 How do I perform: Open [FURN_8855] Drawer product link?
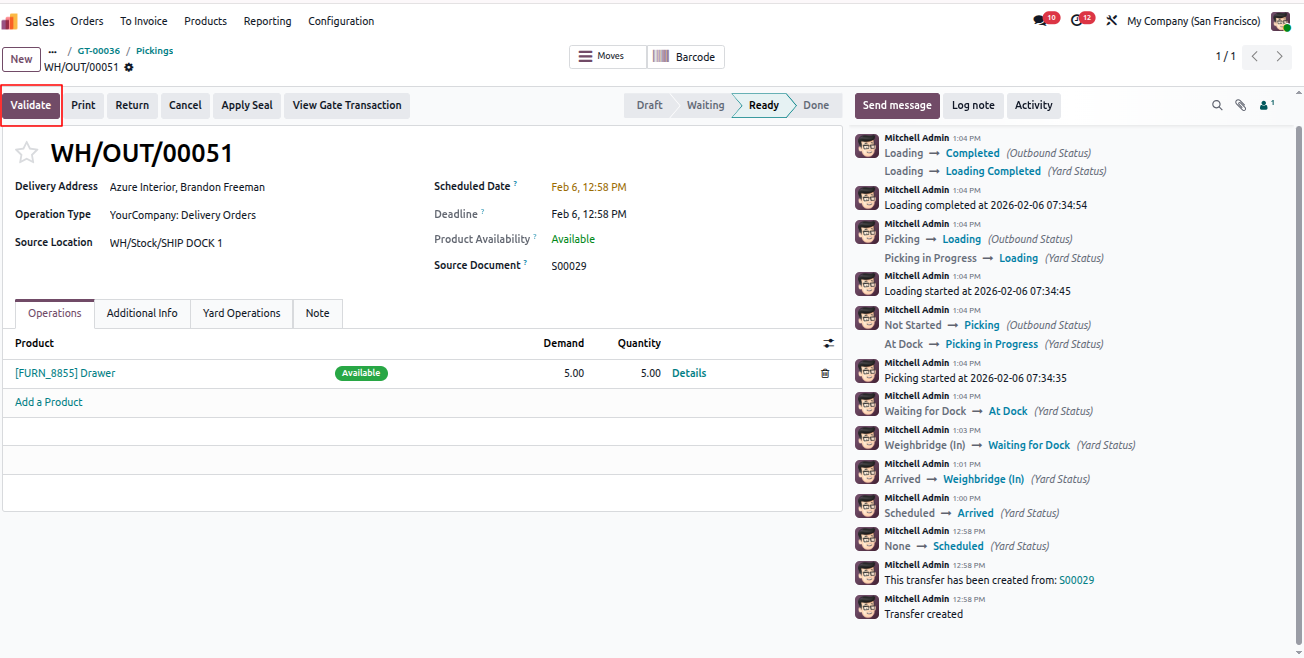coord(65,373)
